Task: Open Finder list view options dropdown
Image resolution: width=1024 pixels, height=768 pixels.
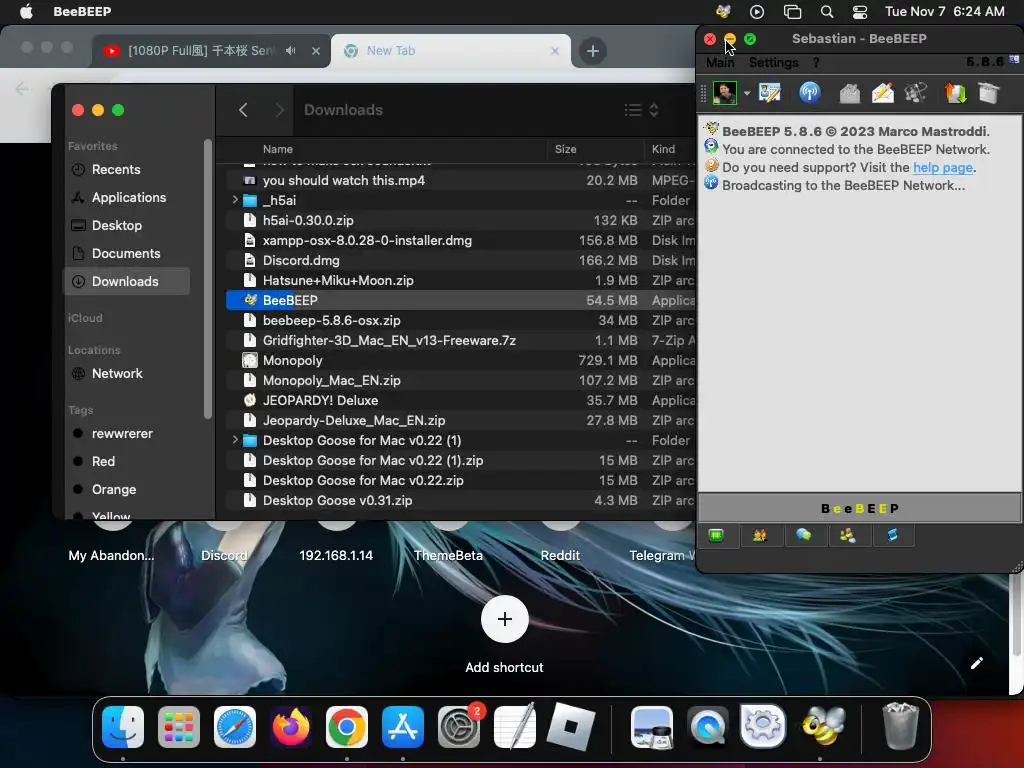Action: [641, 110]
